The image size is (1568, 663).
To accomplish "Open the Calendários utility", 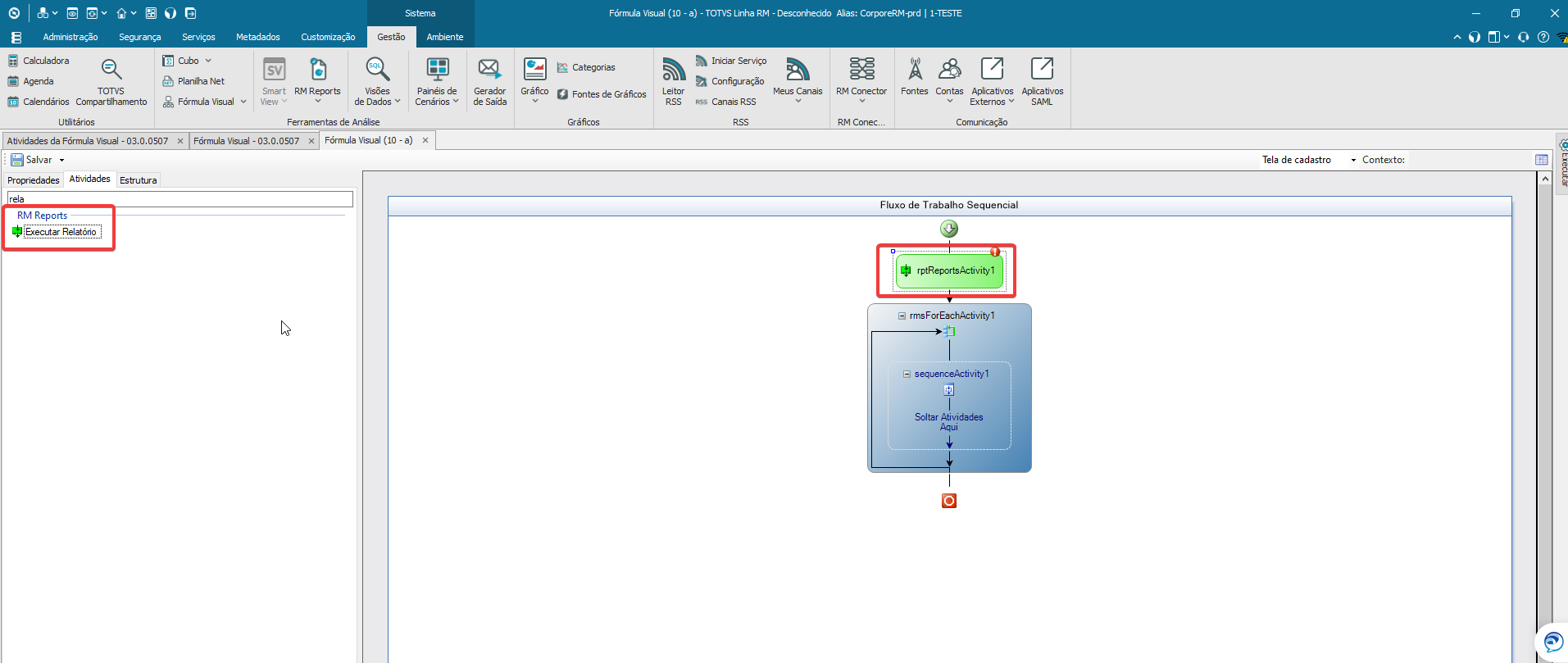I will tap(39, 102).
